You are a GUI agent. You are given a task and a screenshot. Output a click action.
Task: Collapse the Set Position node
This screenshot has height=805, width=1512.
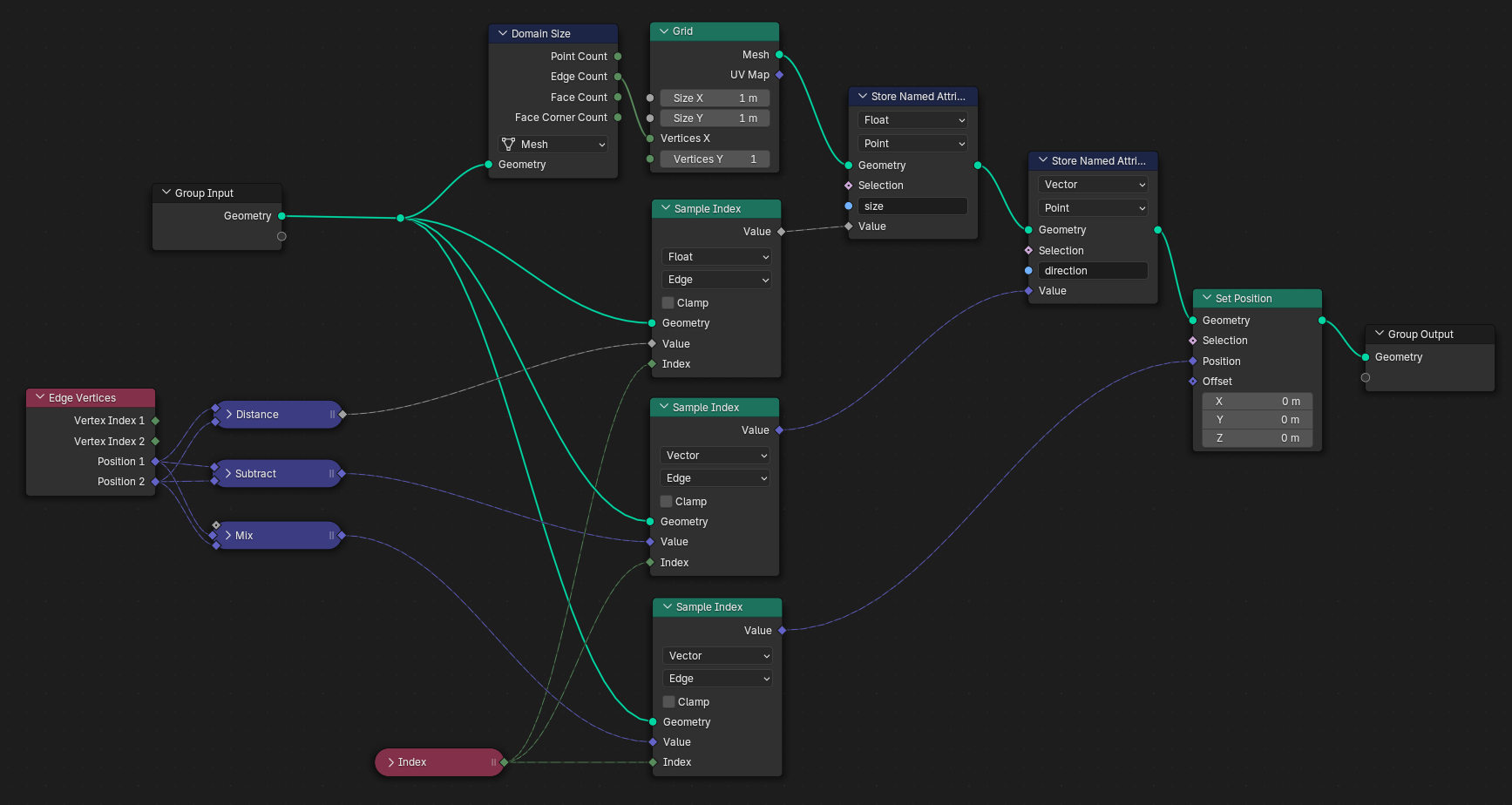point(1207,298)
